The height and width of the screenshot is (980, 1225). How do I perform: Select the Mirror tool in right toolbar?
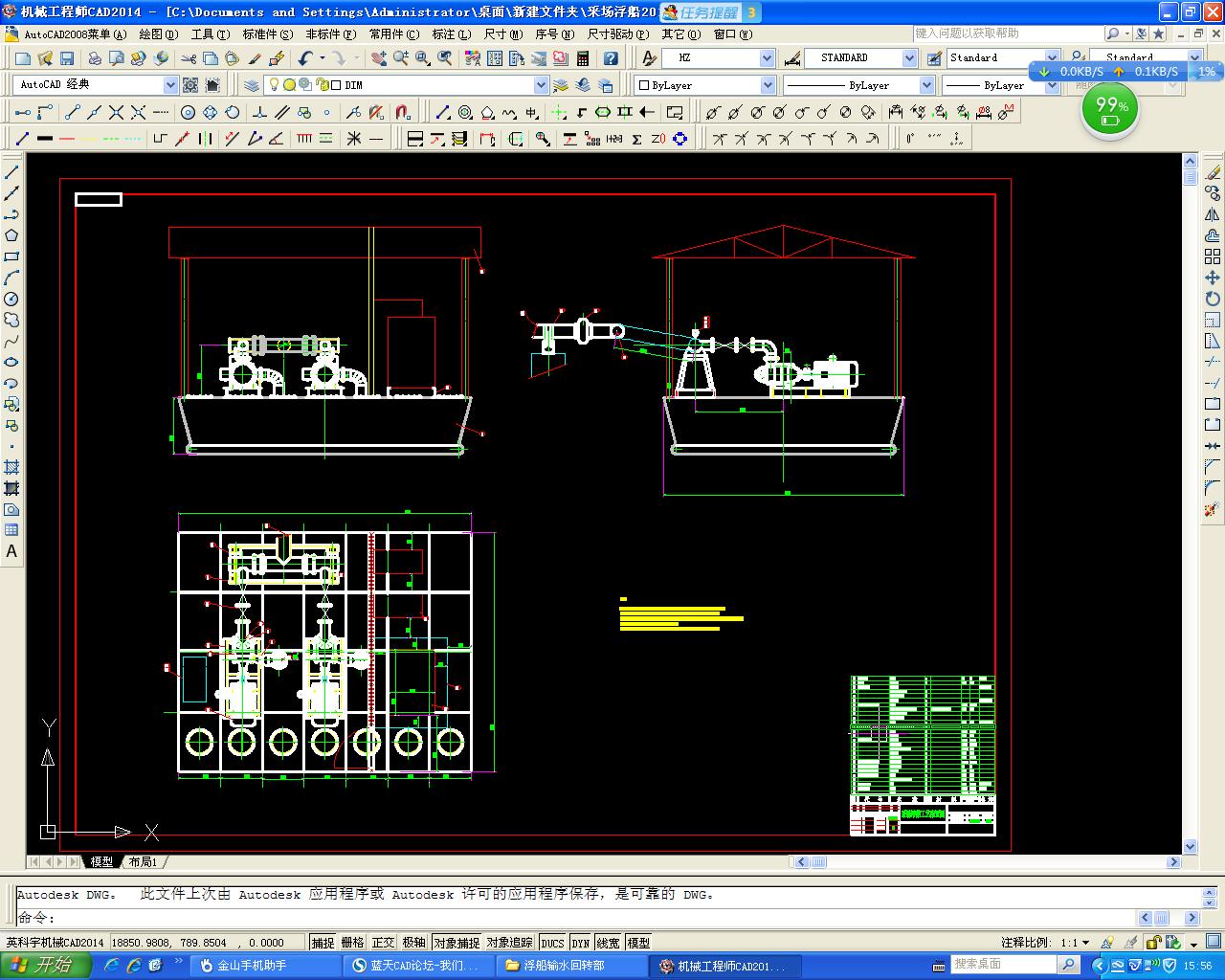pyautogui.click(x=1213, y=215)
